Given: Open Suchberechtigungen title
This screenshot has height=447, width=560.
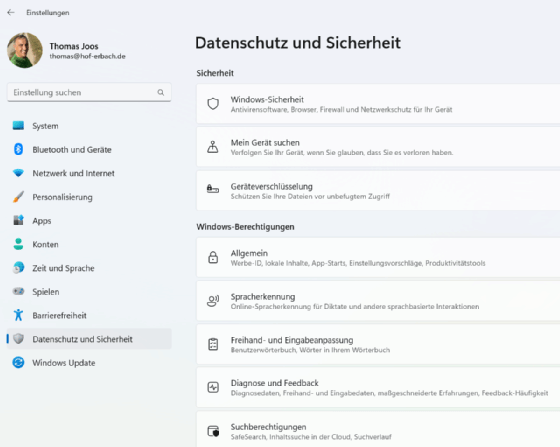Looking at the screenshot, I should [268, 427].
